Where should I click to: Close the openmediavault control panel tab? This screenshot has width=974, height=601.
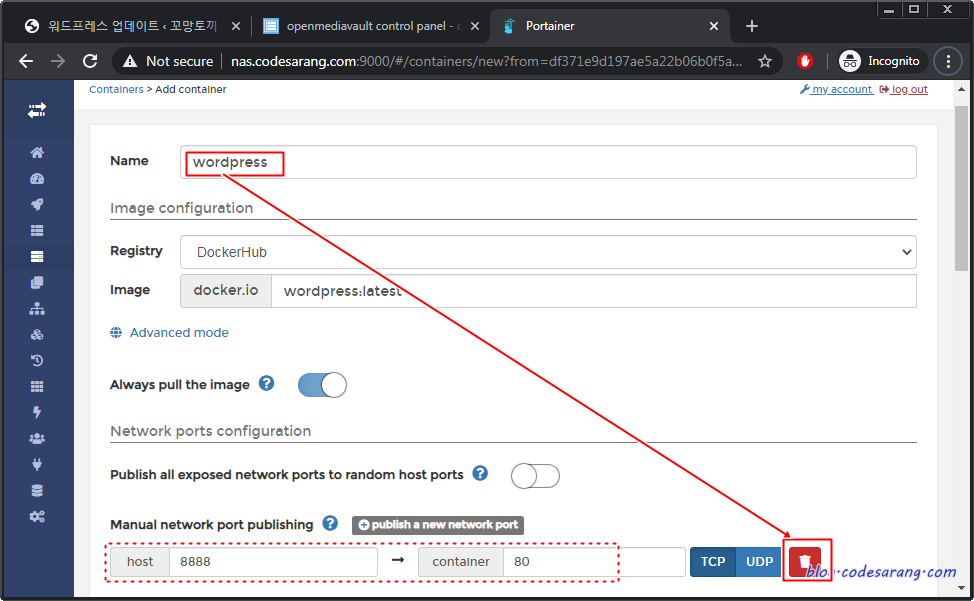[475, 26]
